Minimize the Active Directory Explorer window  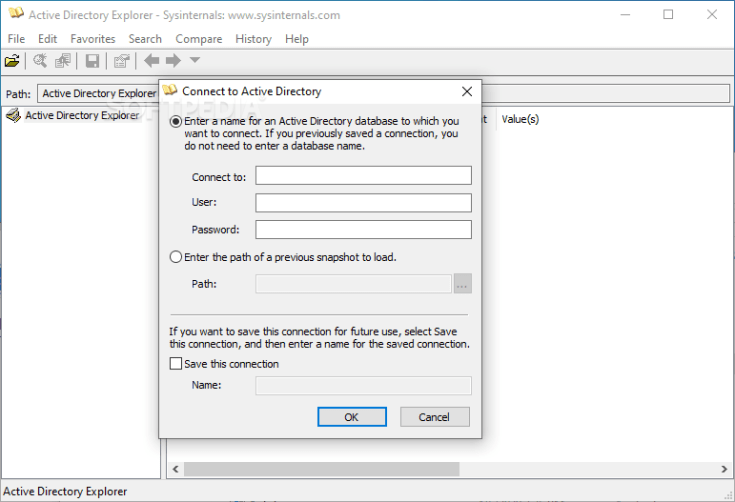625,15
